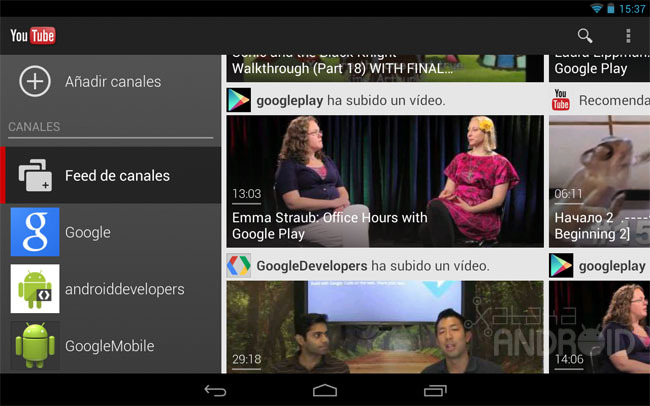The image size is (650, 406).
Task: Tap googleplay avatar above Emma Straub video
Action: click(239, 100)
